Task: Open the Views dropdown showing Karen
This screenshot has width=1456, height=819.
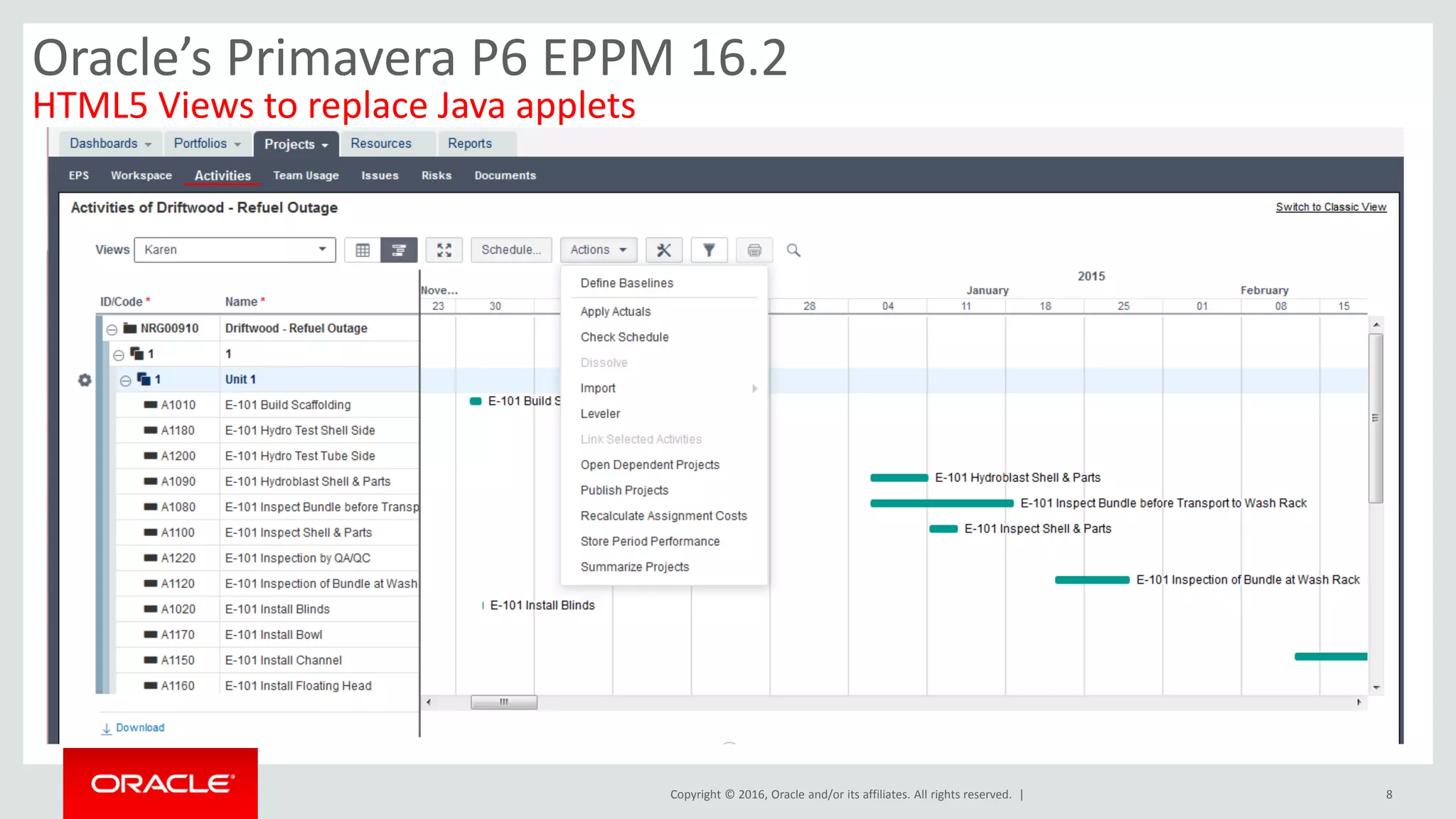Action: click(x=235, y=250)
